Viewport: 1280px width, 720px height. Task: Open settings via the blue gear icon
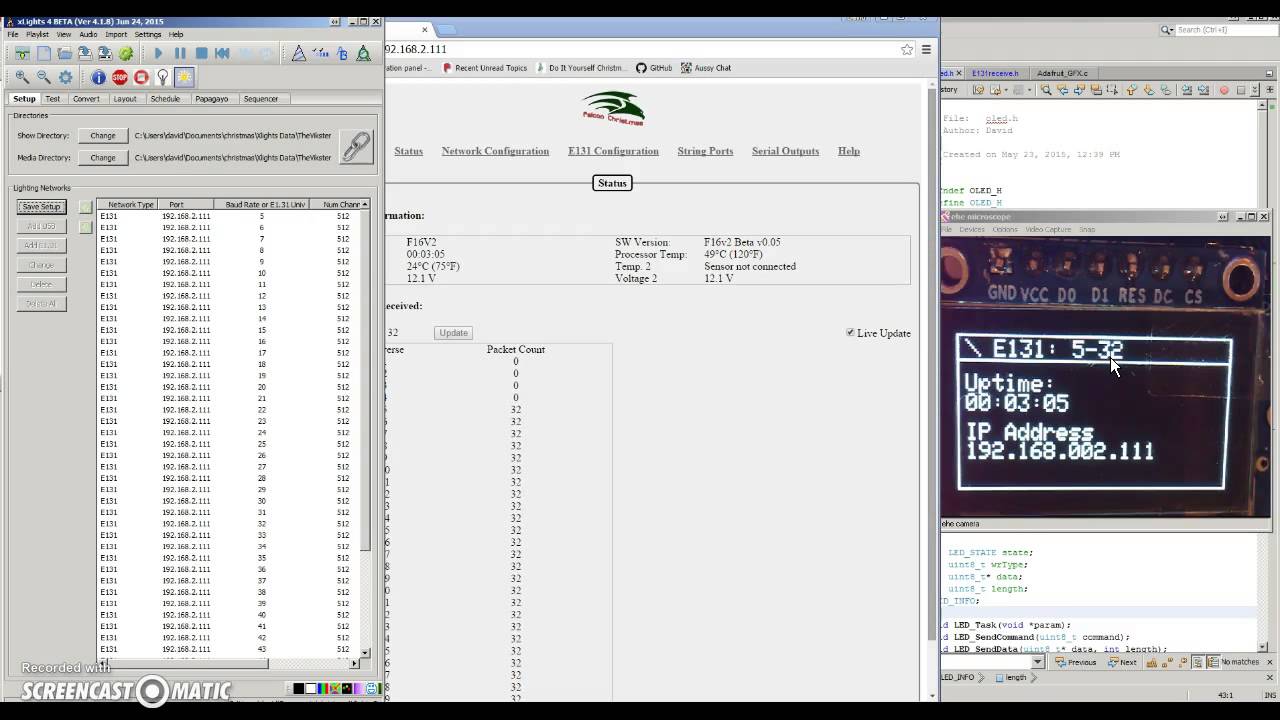click(66, 77)
